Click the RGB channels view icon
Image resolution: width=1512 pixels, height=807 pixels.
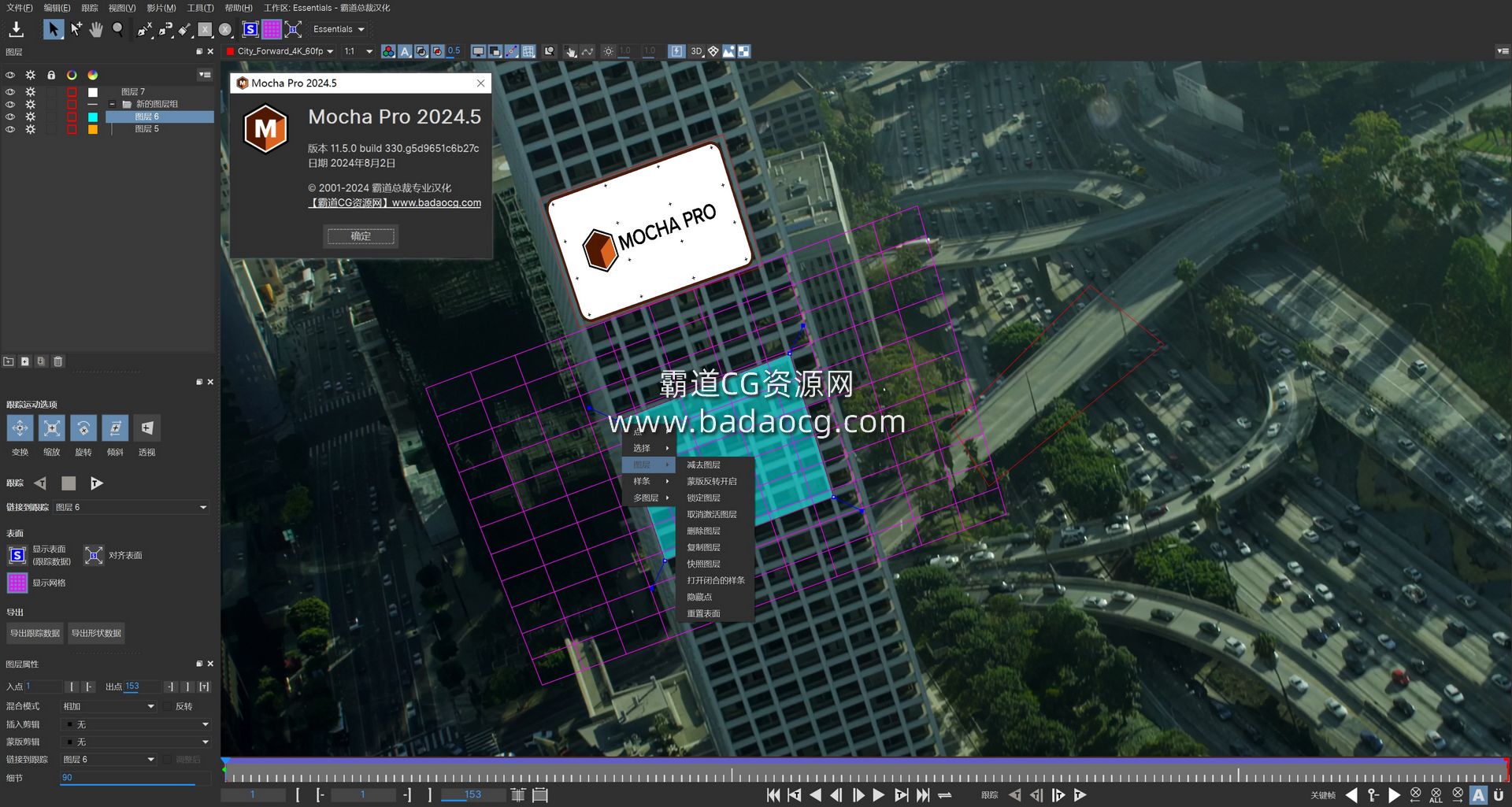click(x=388, y=51)
